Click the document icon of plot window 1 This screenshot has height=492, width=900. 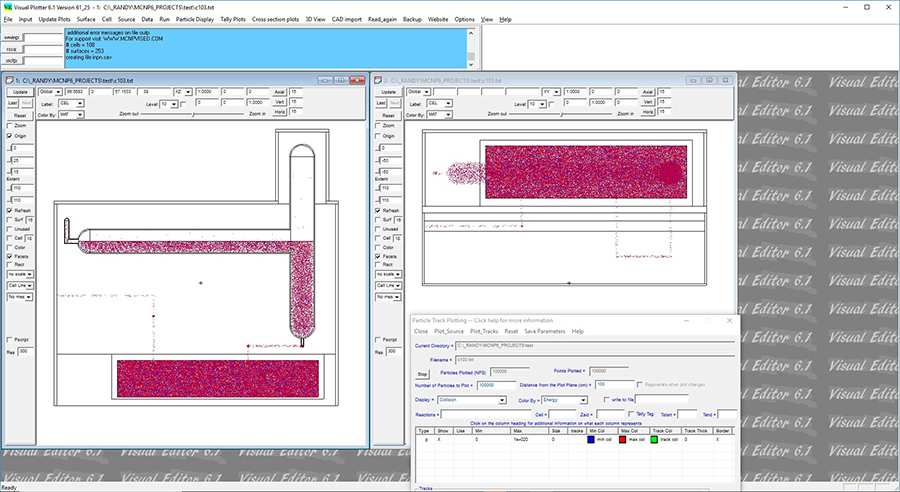pyautogui.click(x=9, y=80)
